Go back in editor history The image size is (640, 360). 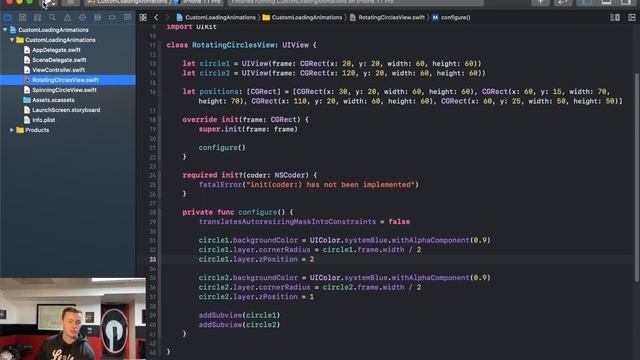156,18
